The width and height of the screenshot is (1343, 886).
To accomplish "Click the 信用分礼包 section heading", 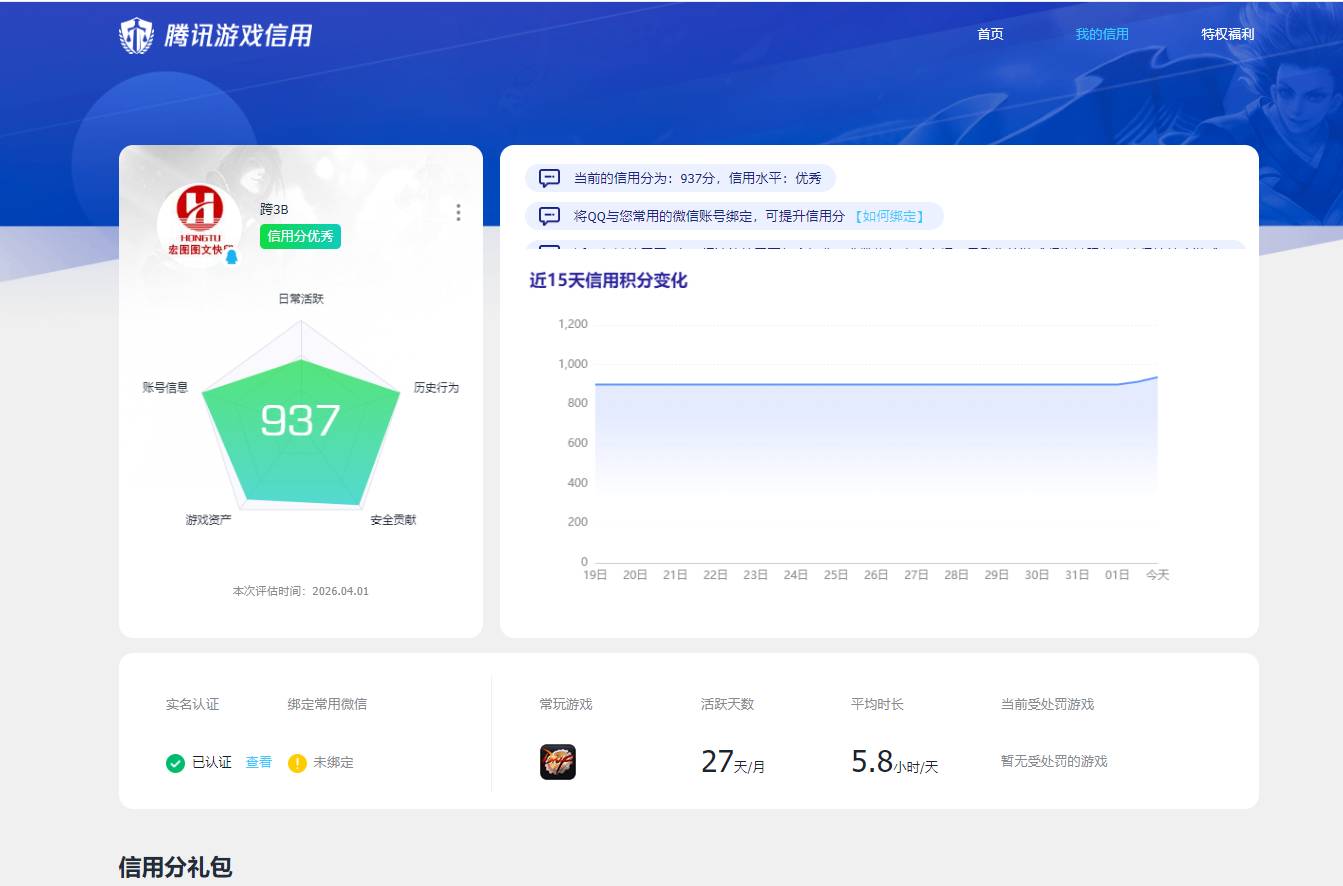I will 176,868.
